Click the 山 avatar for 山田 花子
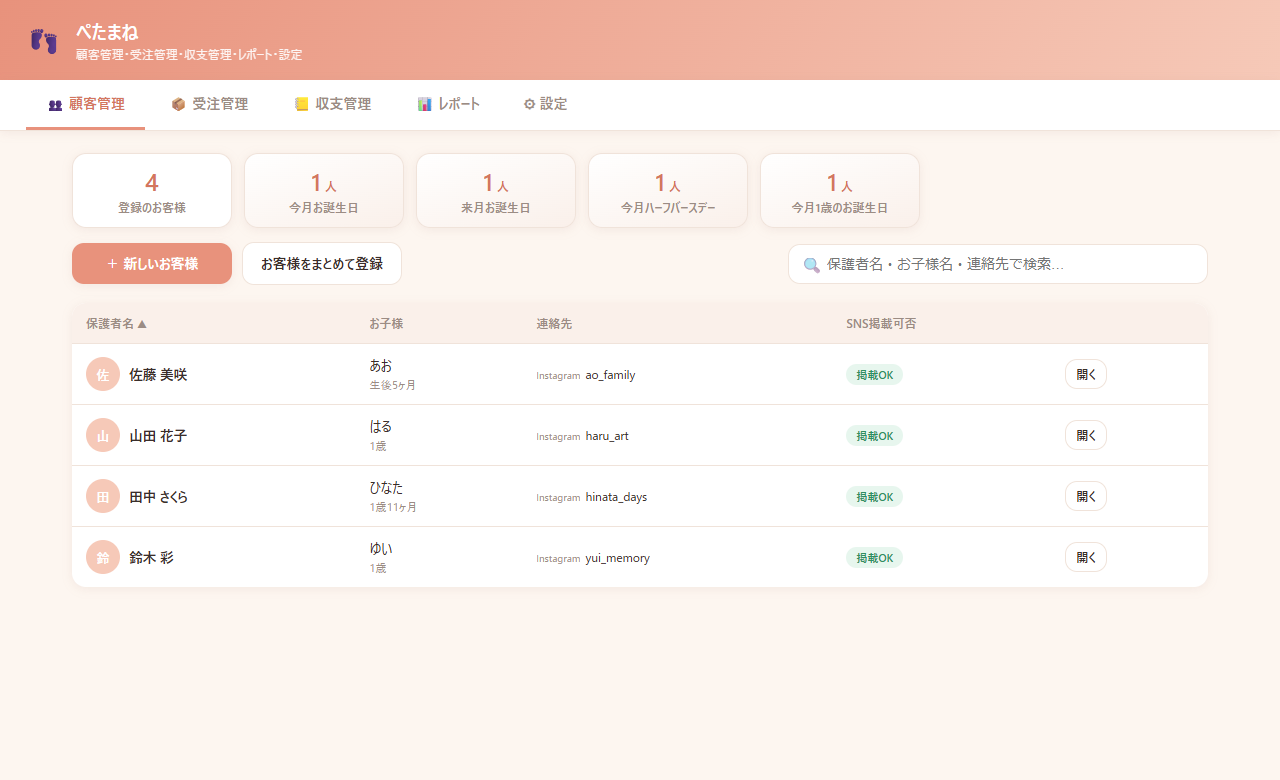This screenshot has width=1280, height=780. click(x=103, y=436)
